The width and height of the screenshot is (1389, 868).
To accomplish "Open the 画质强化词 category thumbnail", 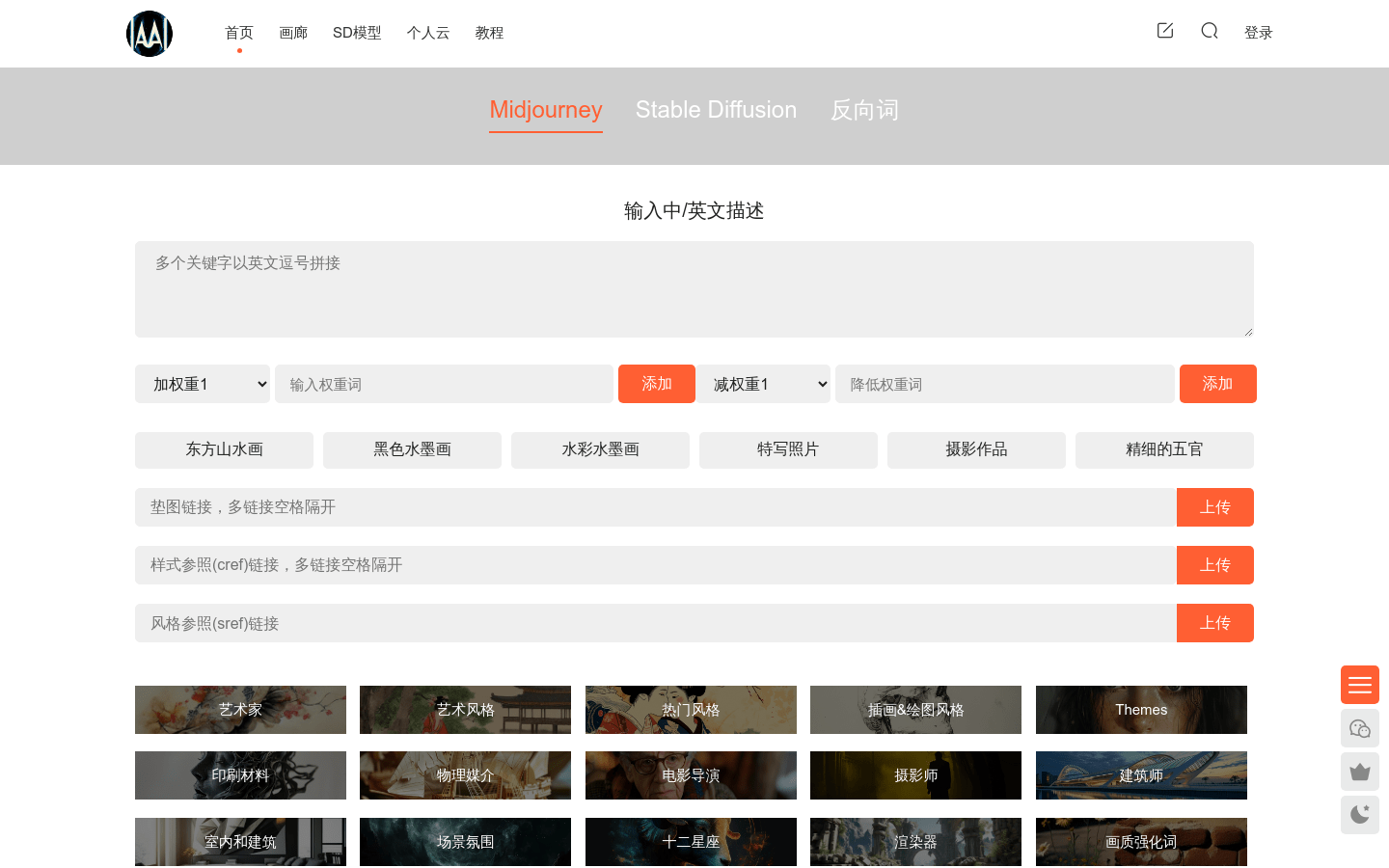I will [1141, 842].
